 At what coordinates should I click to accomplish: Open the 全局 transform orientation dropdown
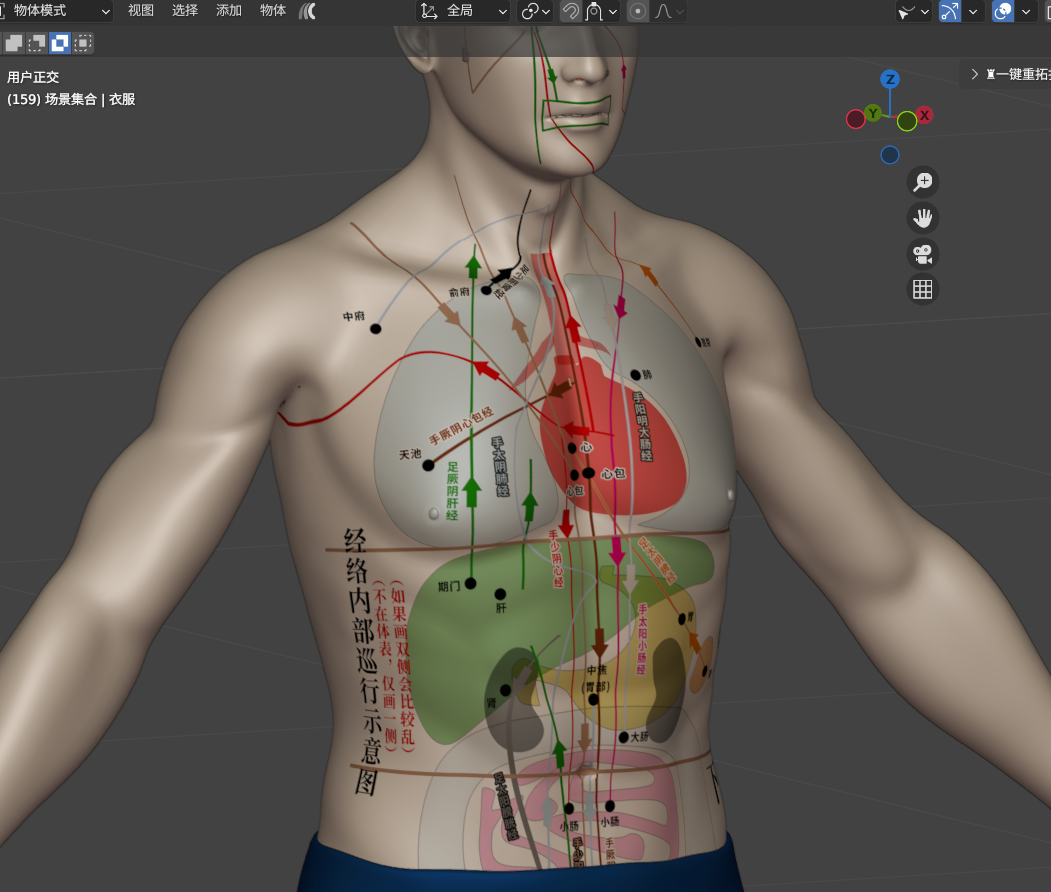[x=464, y=11]
